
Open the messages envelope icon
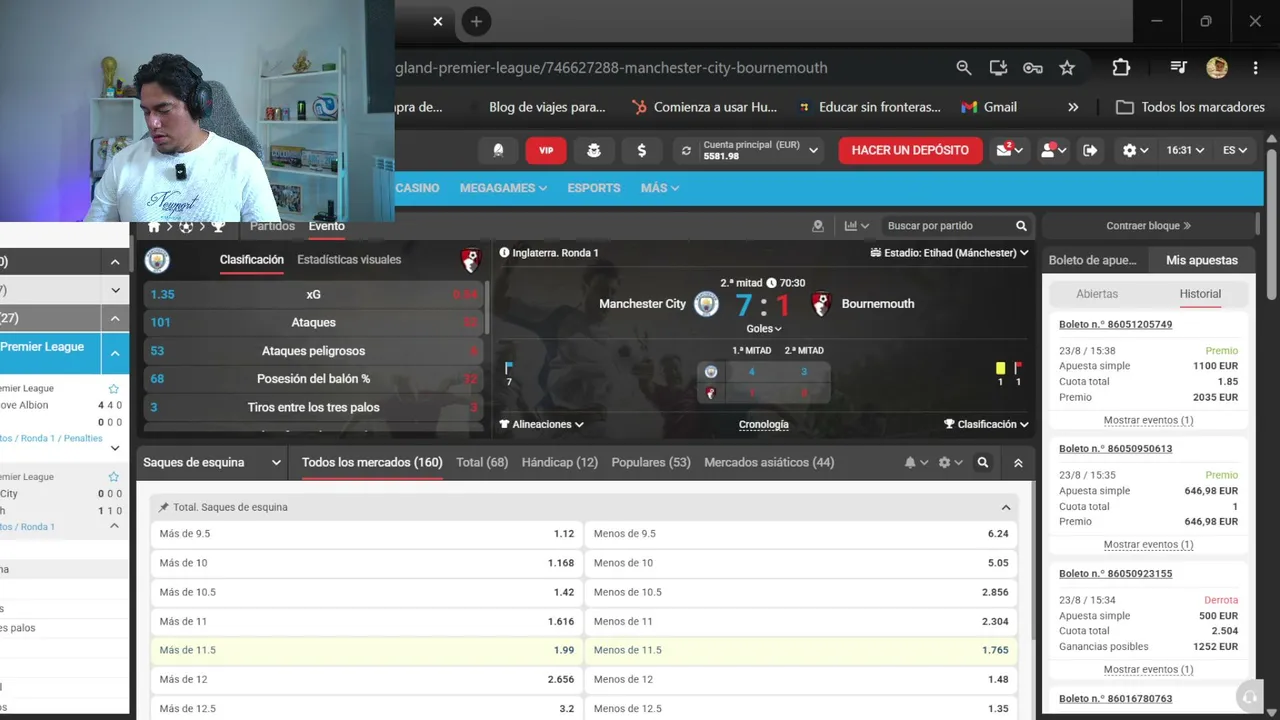click(x=1004, y=150)
